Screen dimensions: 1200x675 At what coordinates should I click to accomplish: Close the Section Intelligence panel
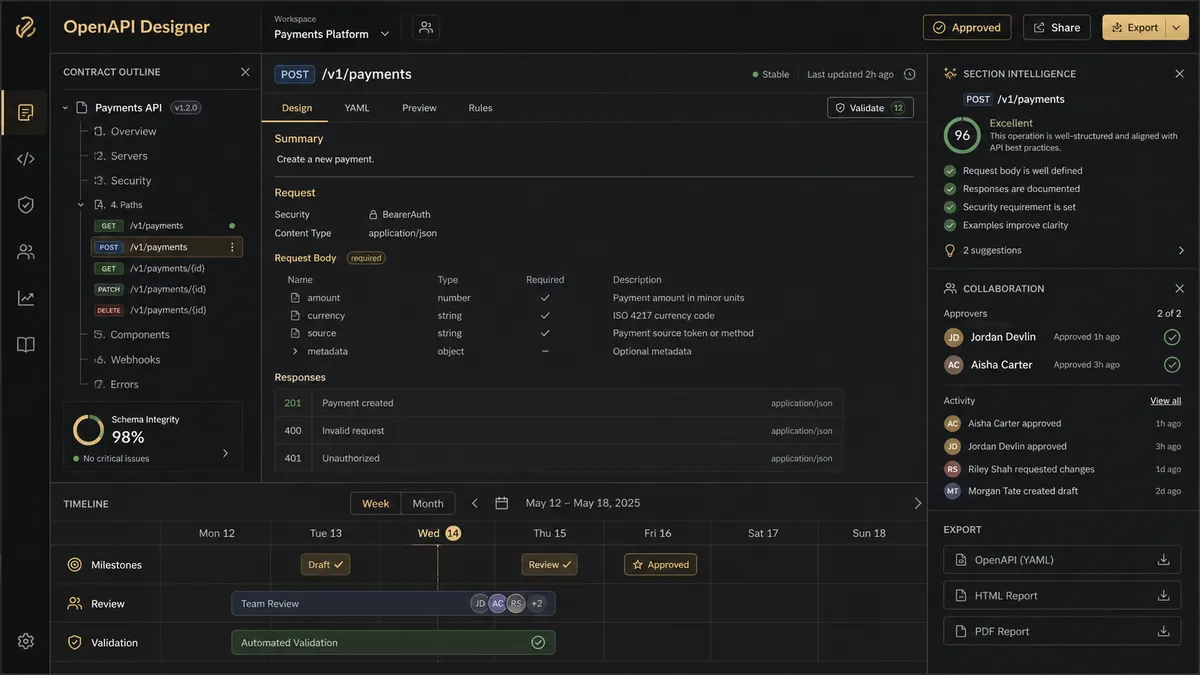(x=1179, y=74)
